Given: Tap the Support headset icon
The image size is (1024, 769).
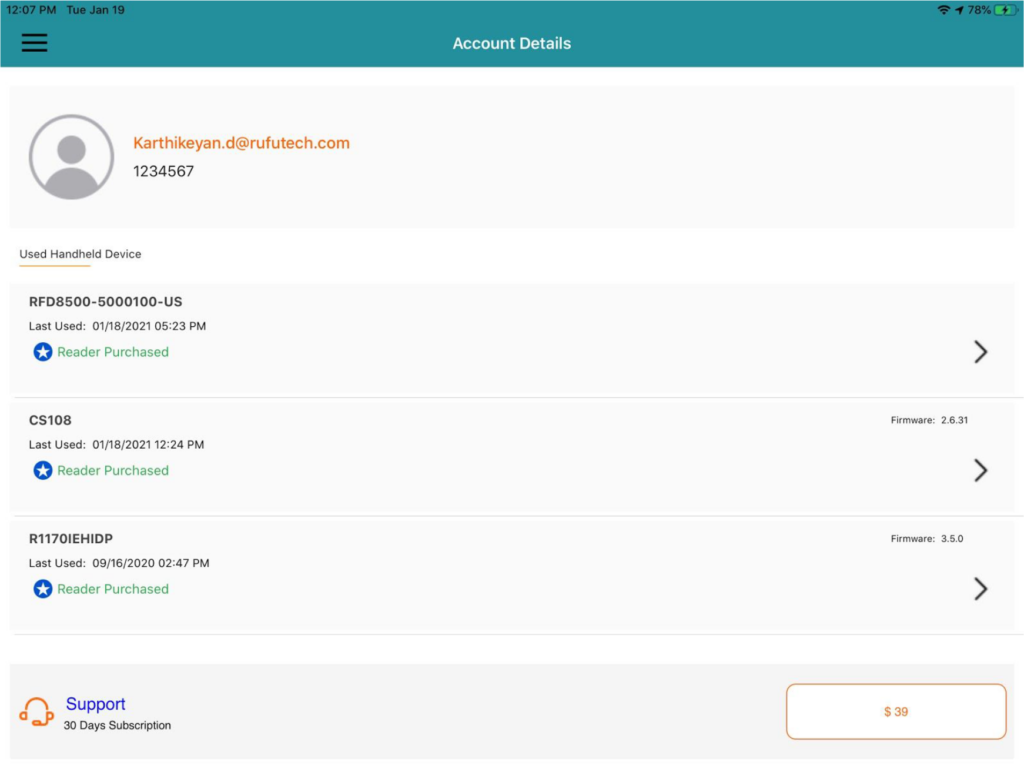Looking at the screenshot, I should (37, 712).
